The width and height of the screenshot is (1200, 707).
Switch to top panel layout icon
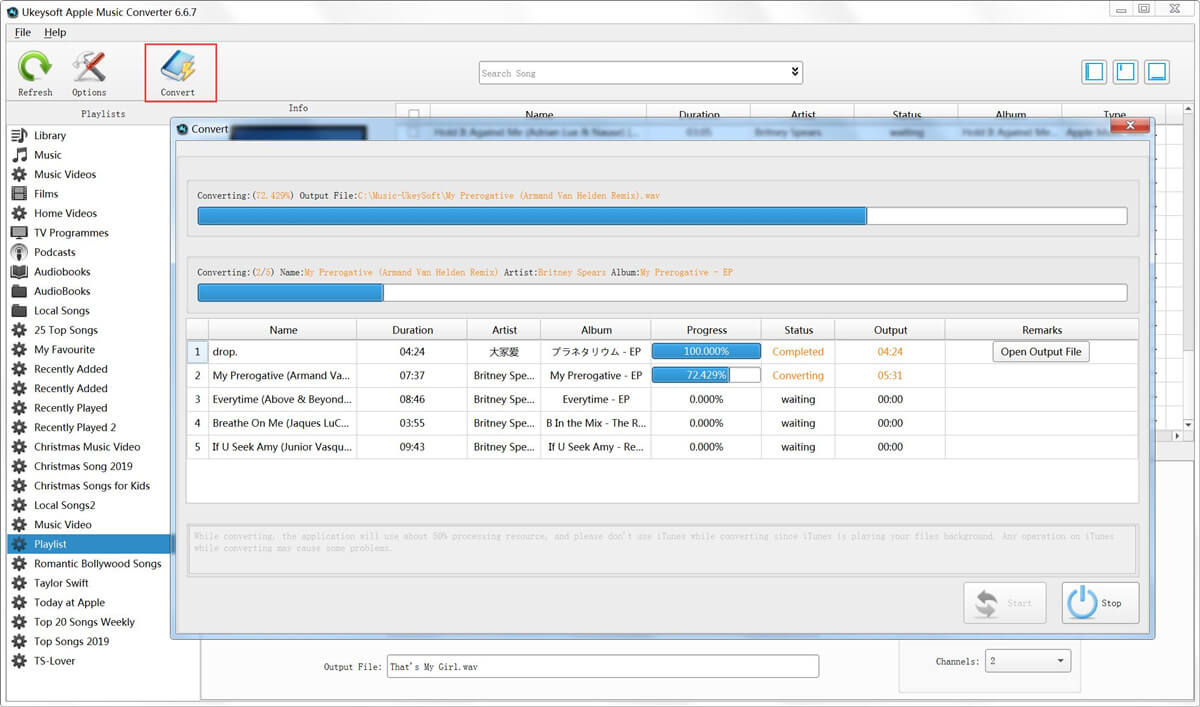pos(1126,72)
